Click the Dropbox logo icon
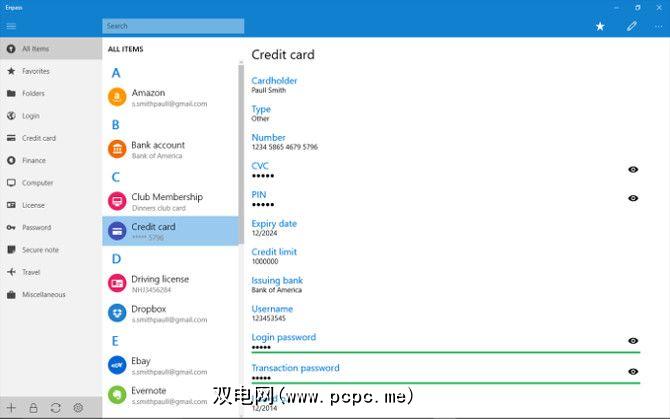 point(117,313)
